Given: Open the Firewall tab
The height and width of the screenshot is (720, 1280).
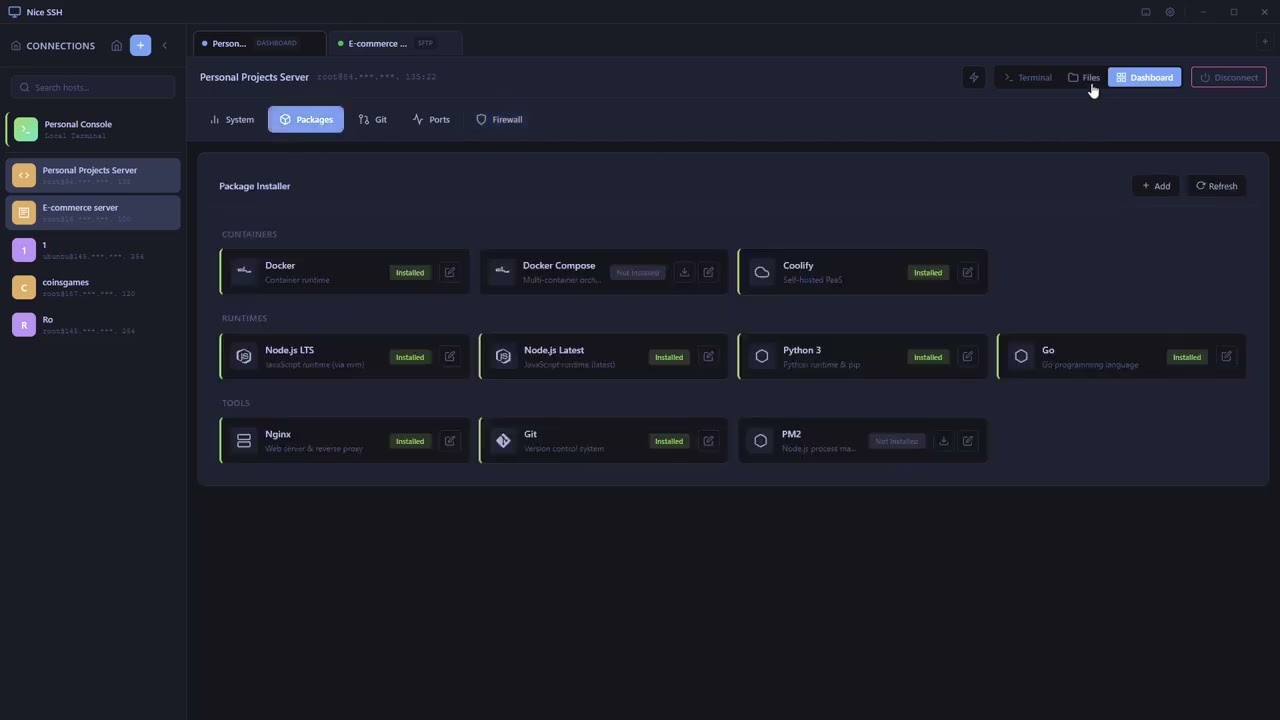Looking at the screenshot, I should [499, 119].
